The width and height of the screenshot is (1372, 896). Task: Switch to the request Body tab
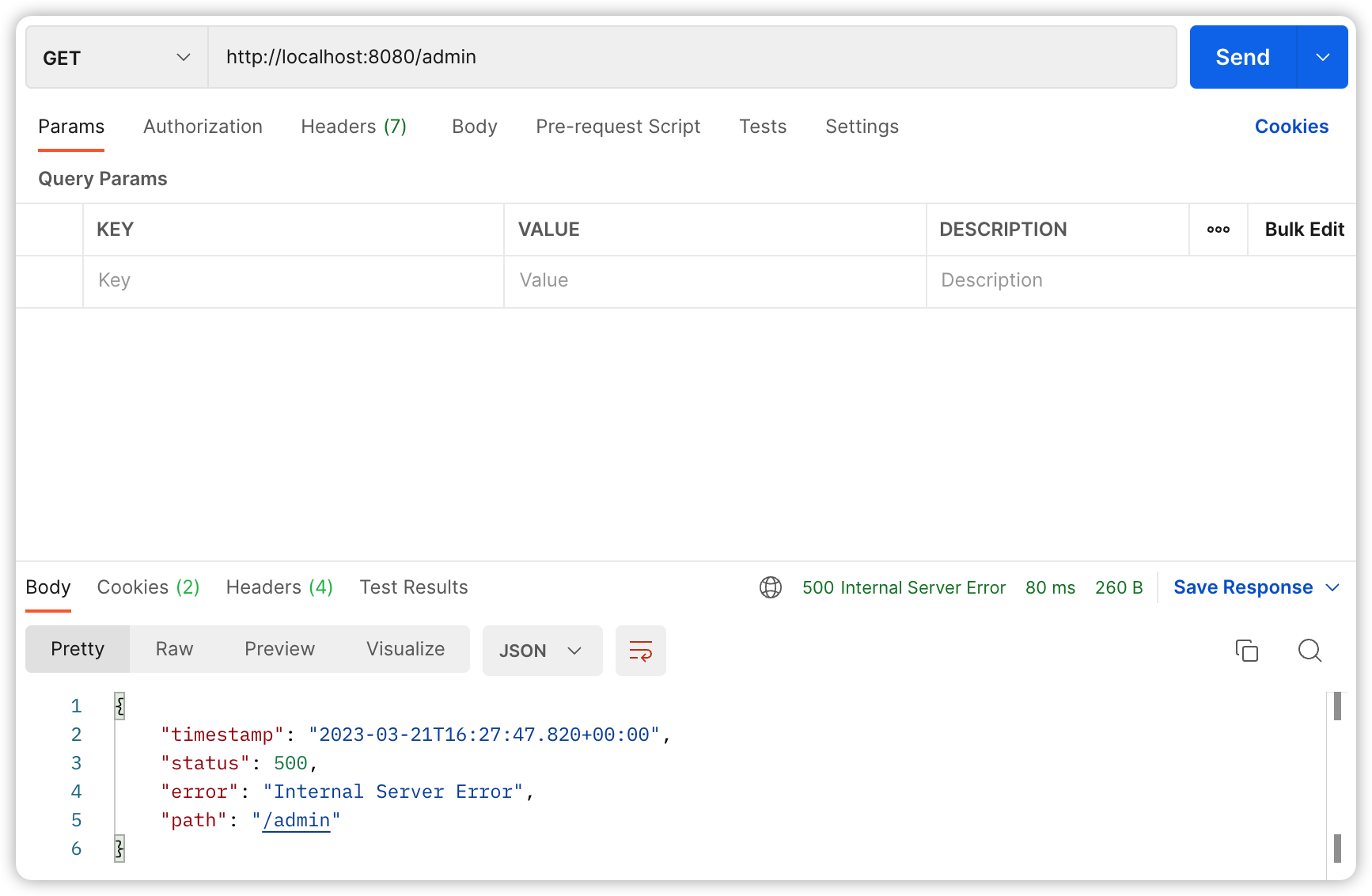(475, 127)
